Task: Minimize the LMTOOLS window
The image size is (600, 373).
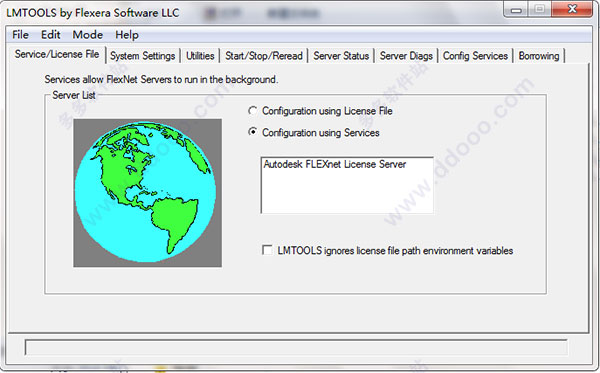Action: [x=516, y=9]
